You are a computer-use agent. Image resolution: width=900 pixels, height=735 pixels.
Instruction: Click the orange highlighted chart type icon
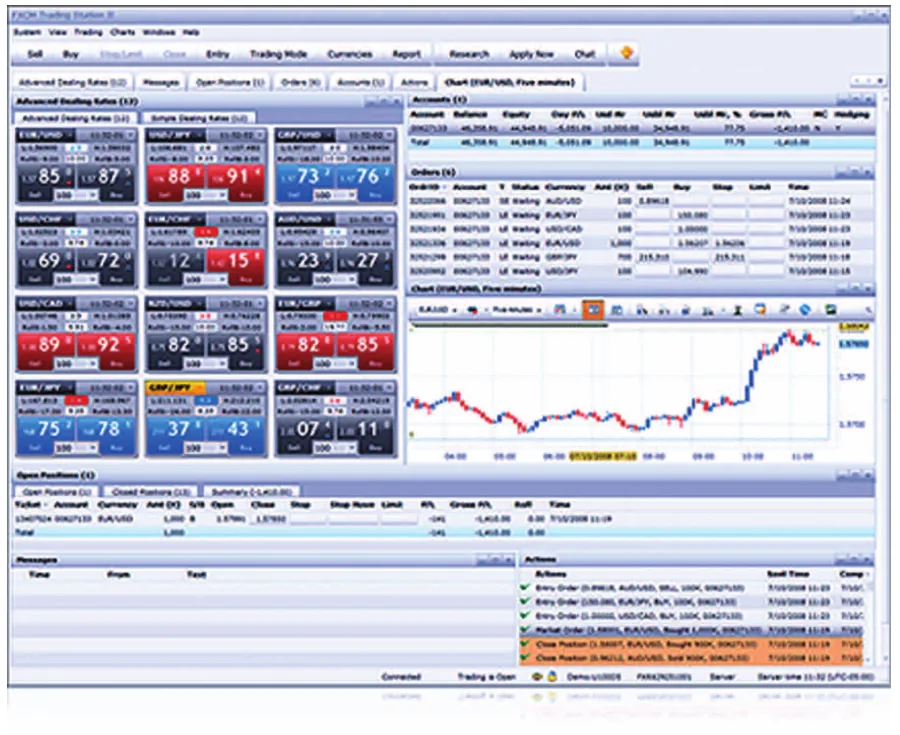point(593,310)
